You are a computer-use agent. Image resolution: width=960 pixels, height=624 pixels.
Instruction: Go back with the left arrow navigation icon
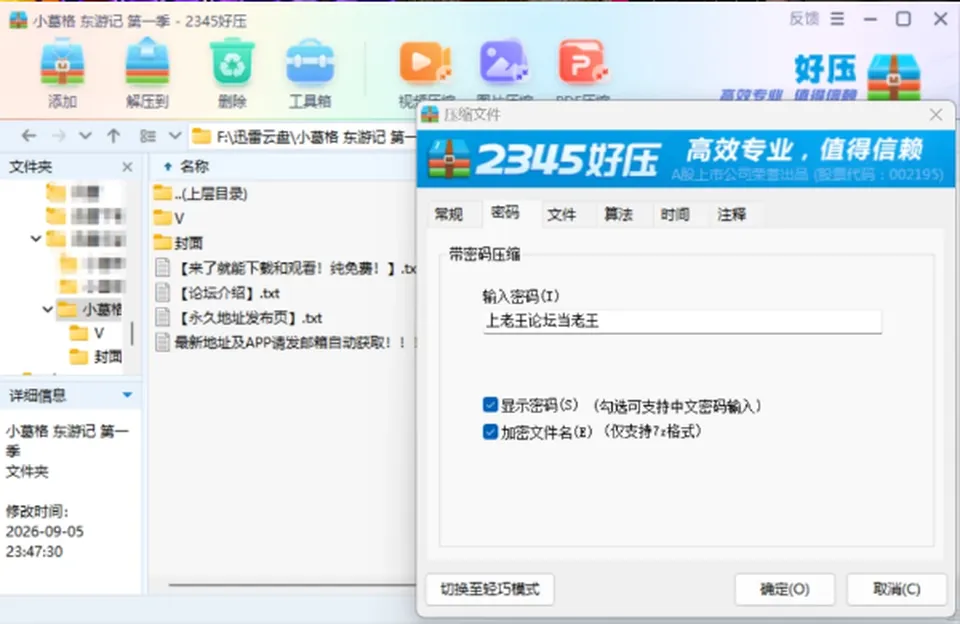(x=29, y=136)
